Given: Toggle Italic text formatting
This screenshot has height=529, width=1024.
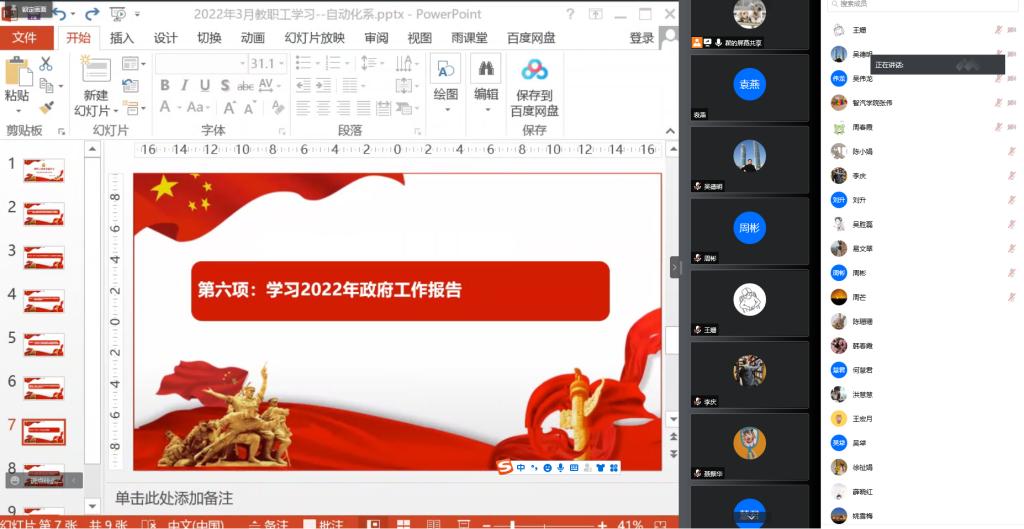Looking at the screenshot, I should click(185, 86).
